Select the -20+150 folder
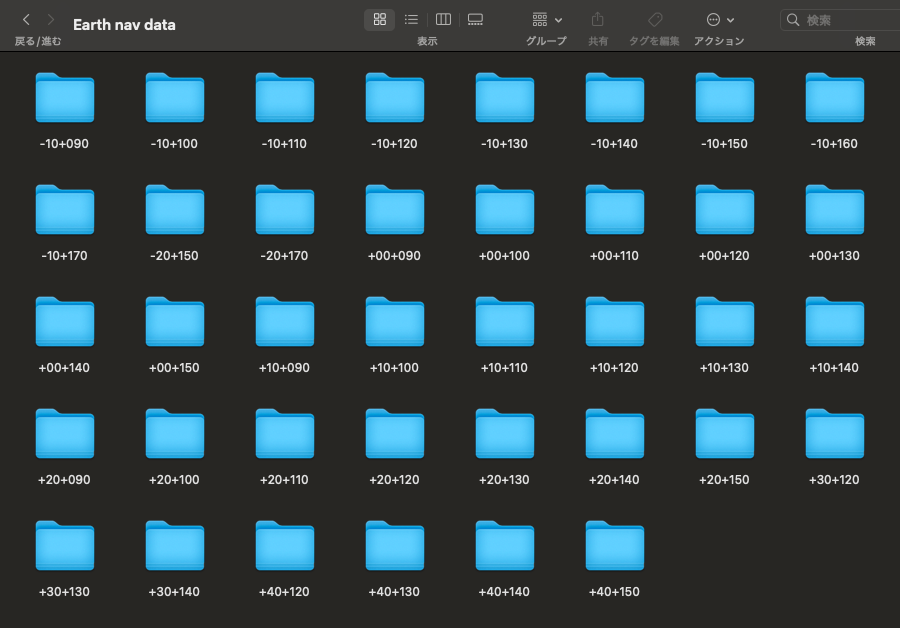The width and height of the screenshot is (900, 628). (175, 210)
